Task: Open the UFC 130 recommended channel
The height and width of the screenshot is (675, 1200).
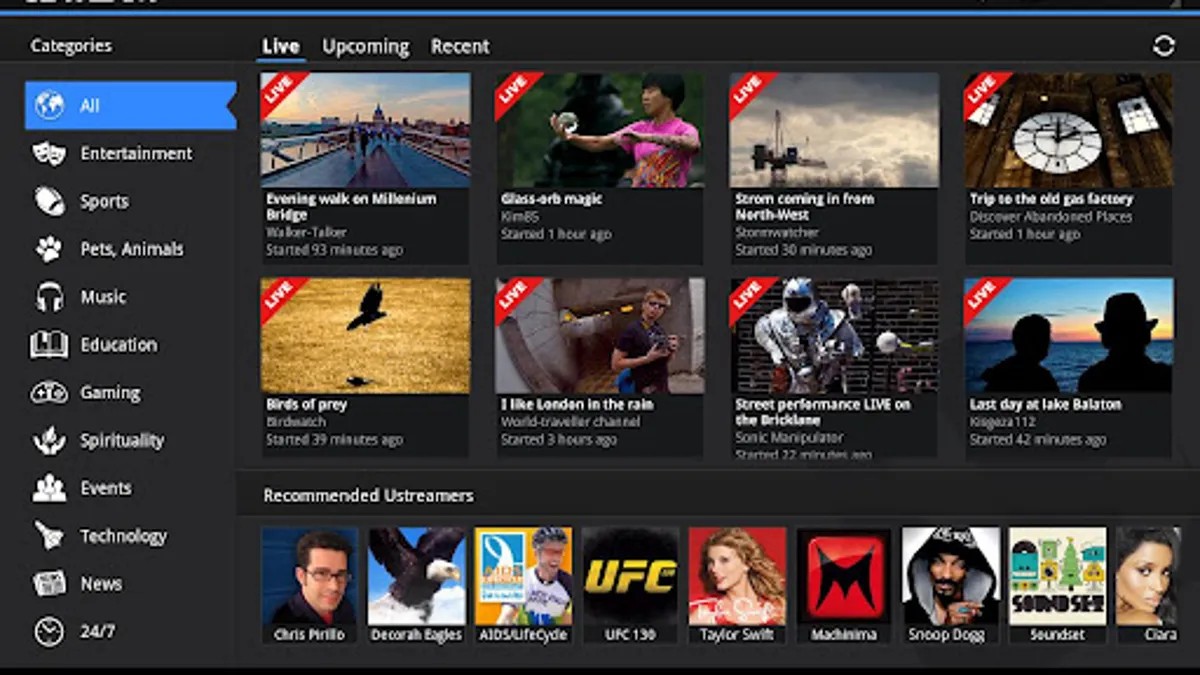Action: click(x=630, y=585)
